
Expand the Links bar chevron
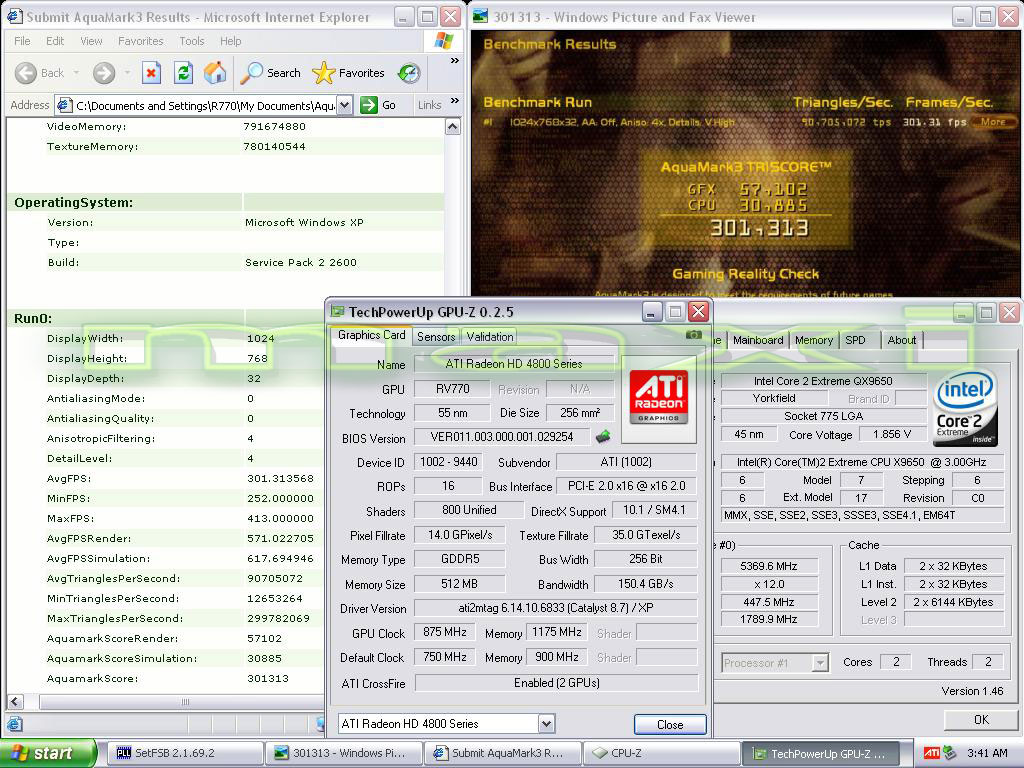coord(455,101)
